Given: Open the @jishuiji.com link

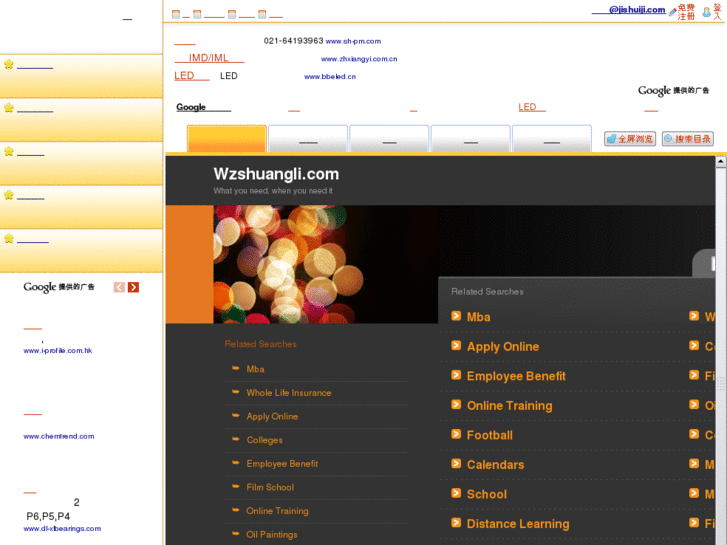Looking at the screenshot, I should 628,10.
